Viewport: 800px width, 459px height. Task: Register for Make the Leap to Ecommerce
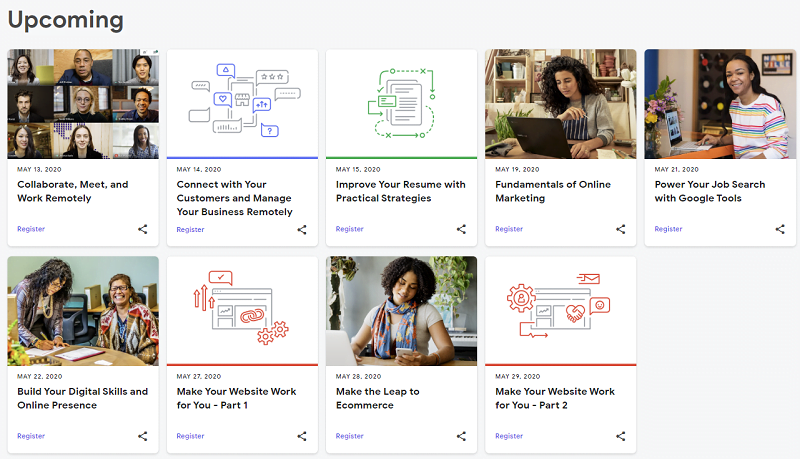(x=350, y=436)
